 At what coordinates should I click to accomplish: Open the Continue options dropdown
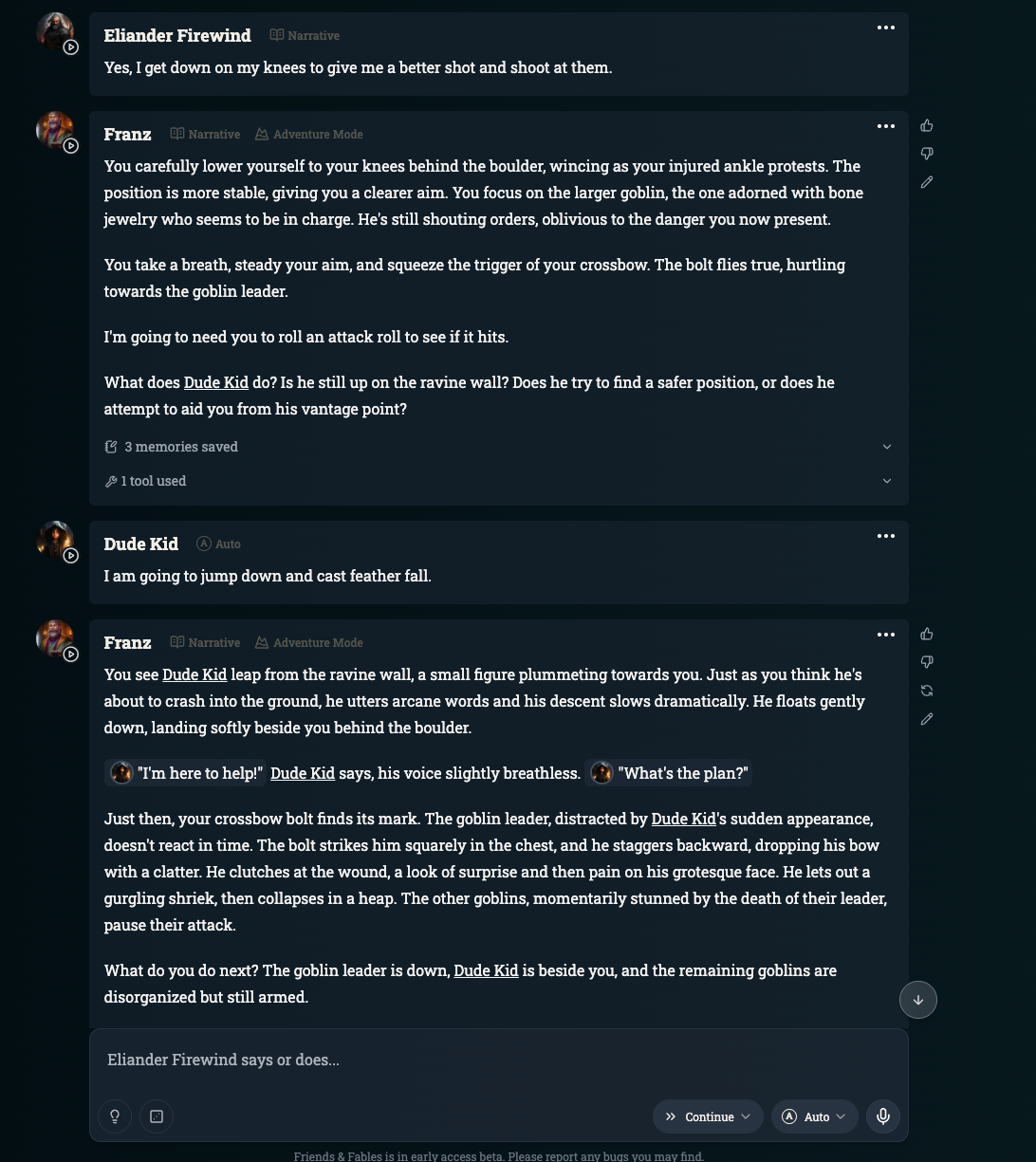pyautogui.click(x=746, y=1116)
